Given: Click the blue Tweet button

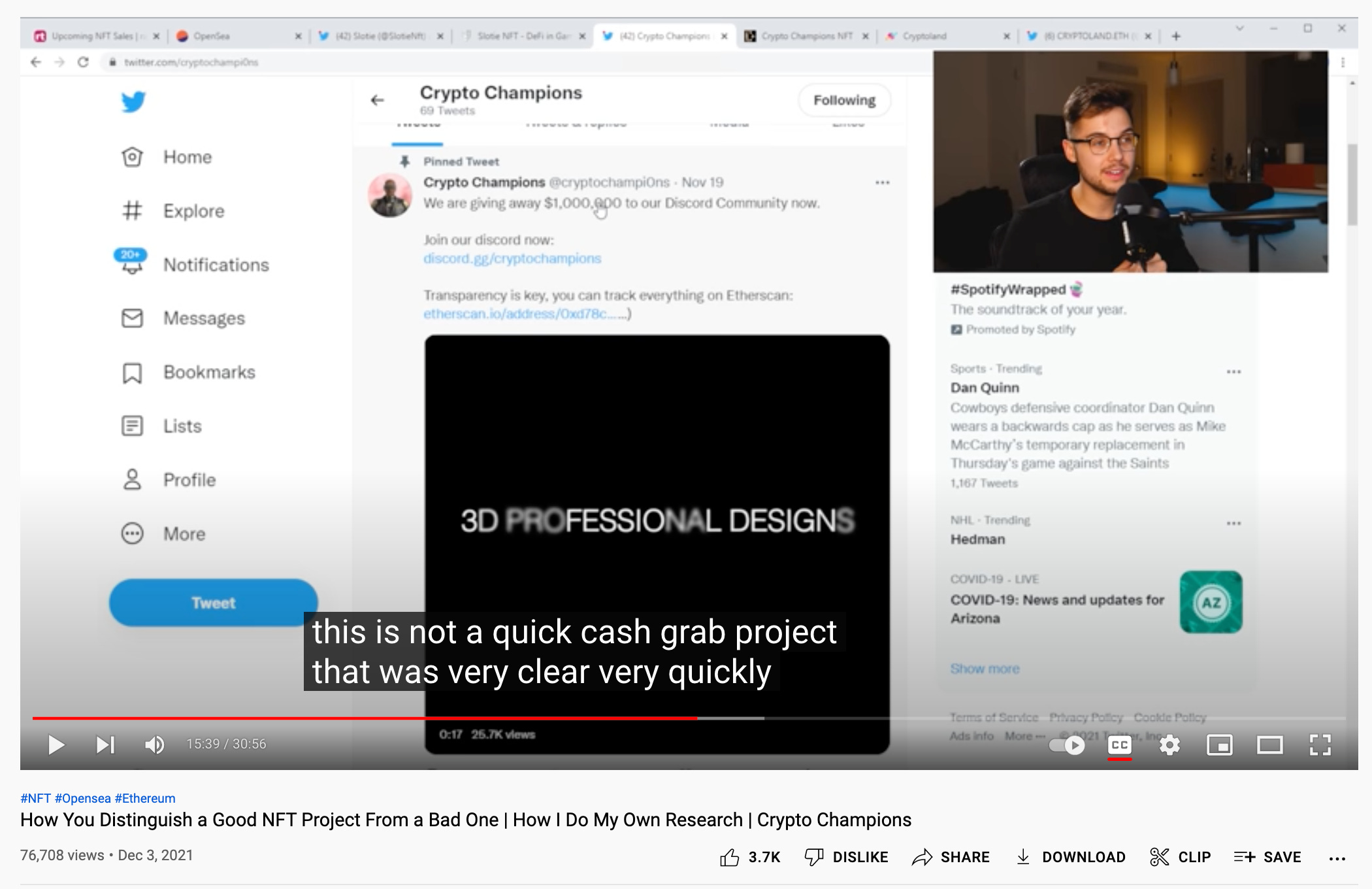Looking at the screenshot, I should pos(213,603).
